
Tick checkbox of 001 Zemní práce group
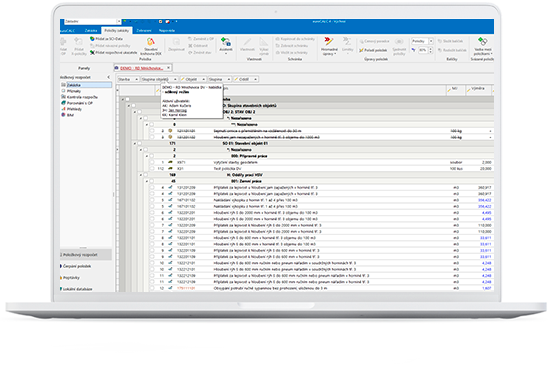pos(152,181)
